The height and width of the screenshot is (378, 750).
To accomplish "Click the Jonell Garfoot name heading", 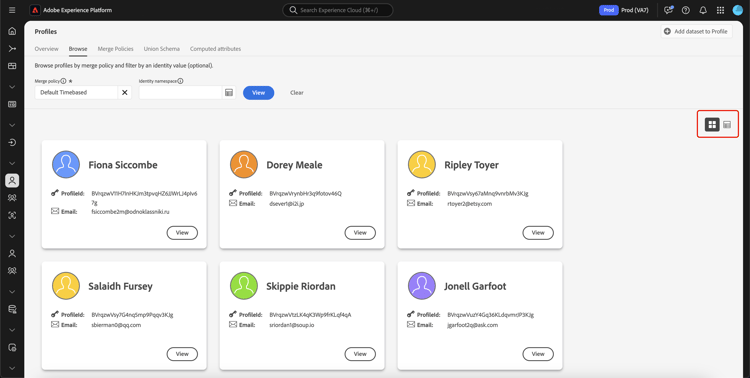I will (475, 286).
